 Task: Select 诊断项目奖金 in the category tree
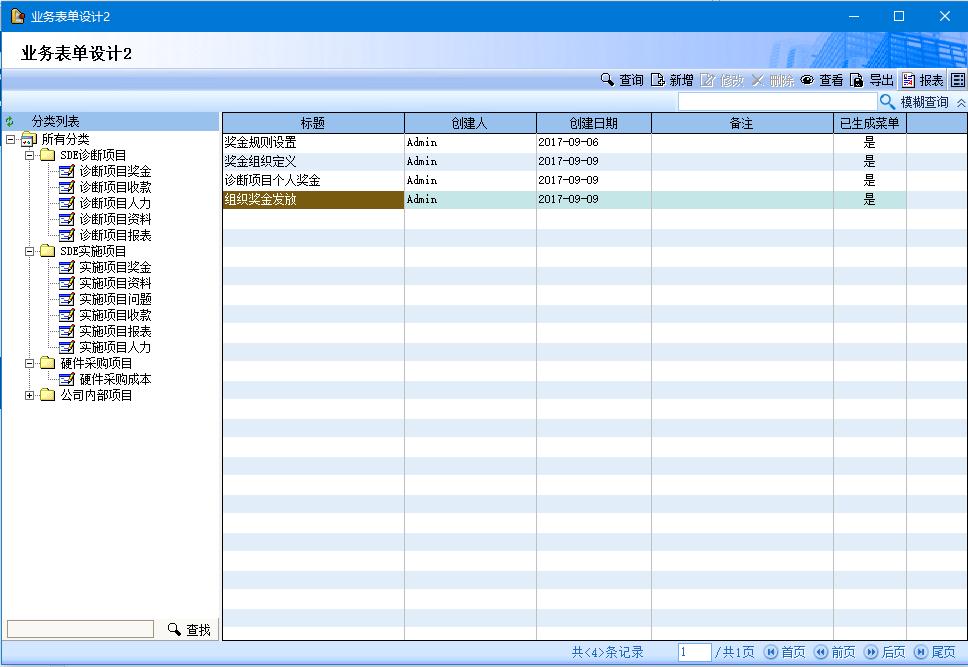(x=115, y=171)
